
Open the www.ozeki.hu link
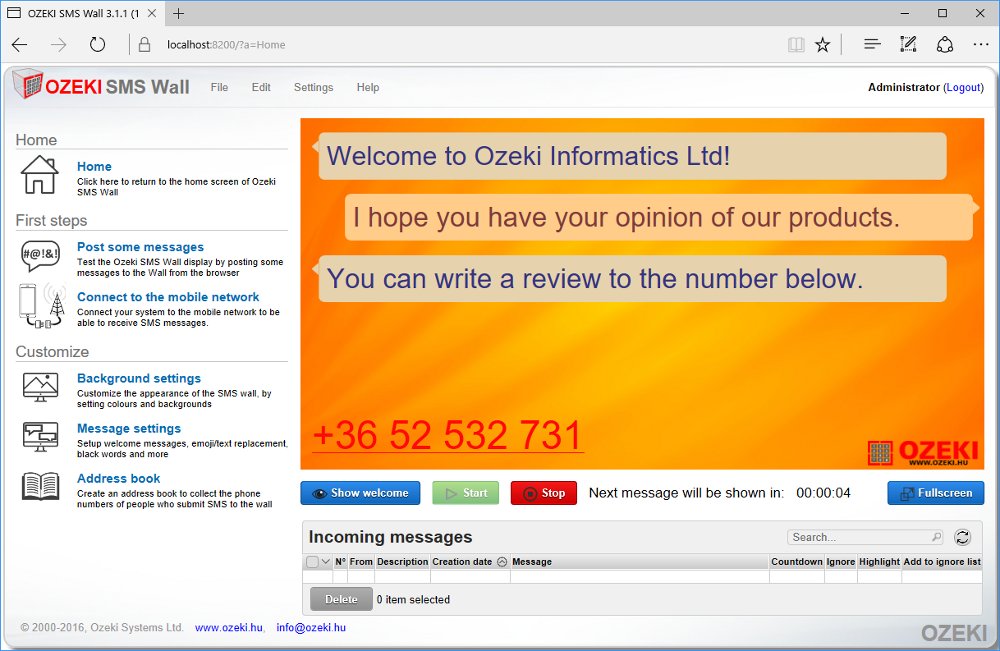click(229, 627)
